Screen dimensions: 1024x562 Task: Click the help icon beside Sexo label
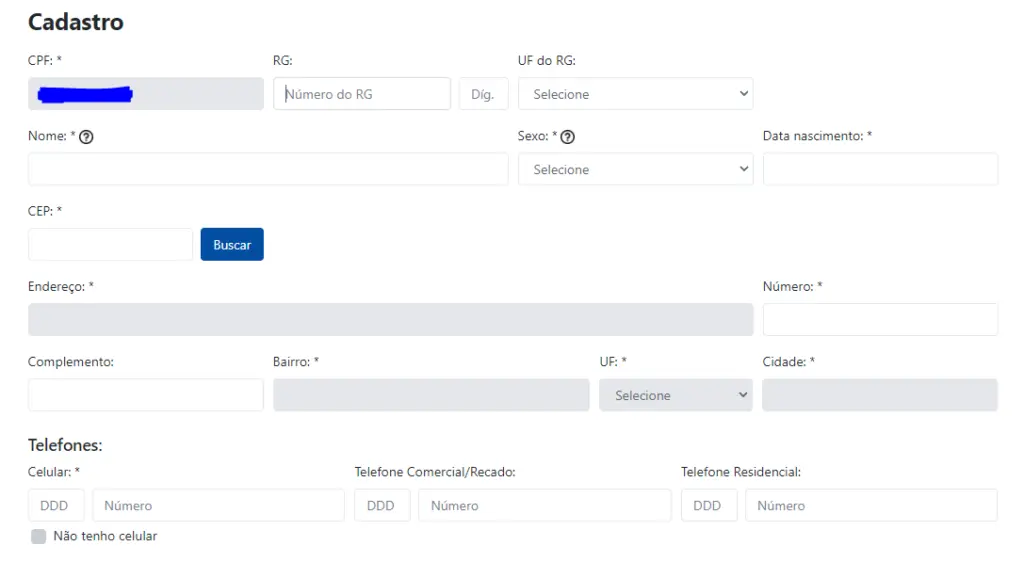click(x=568, y=137)
